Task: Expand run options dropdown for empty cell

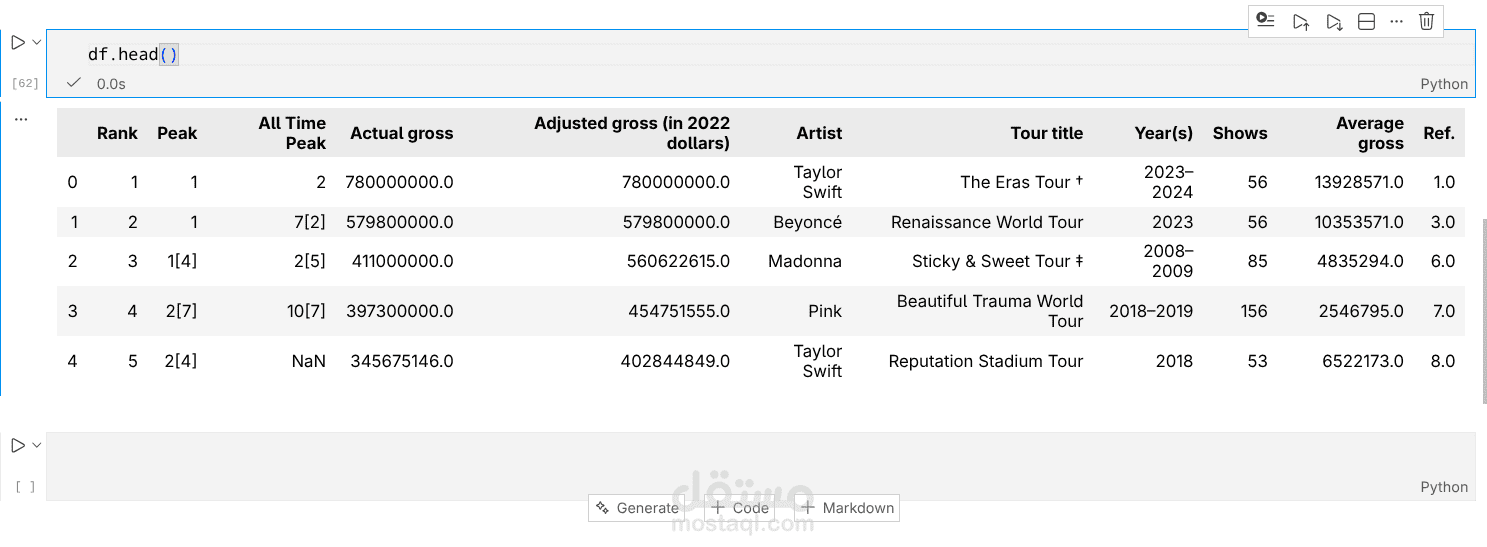Action: [x=37, y=445]
